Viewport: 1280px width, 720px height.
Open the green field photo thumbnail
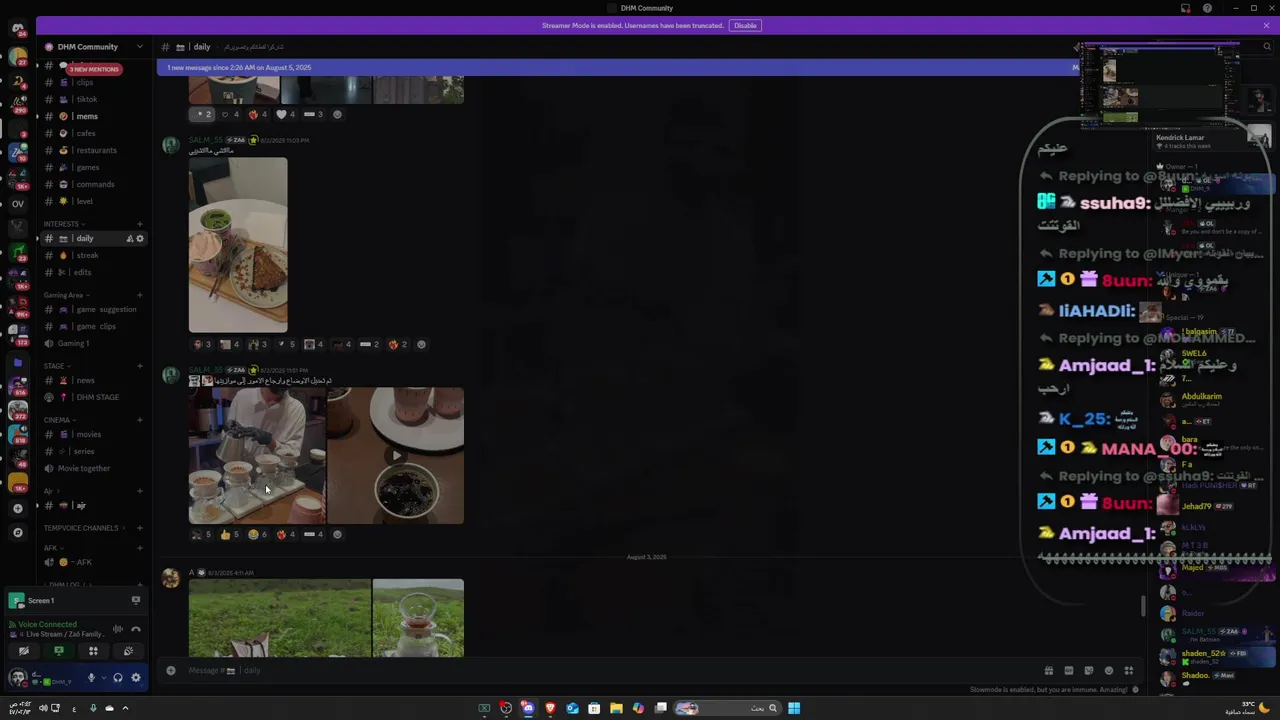point(280,618)
